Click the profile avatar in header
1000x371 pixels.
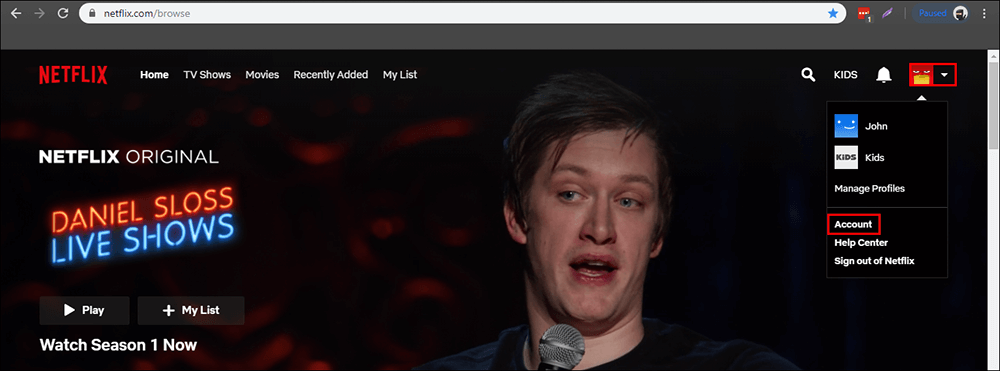point(922,75)
